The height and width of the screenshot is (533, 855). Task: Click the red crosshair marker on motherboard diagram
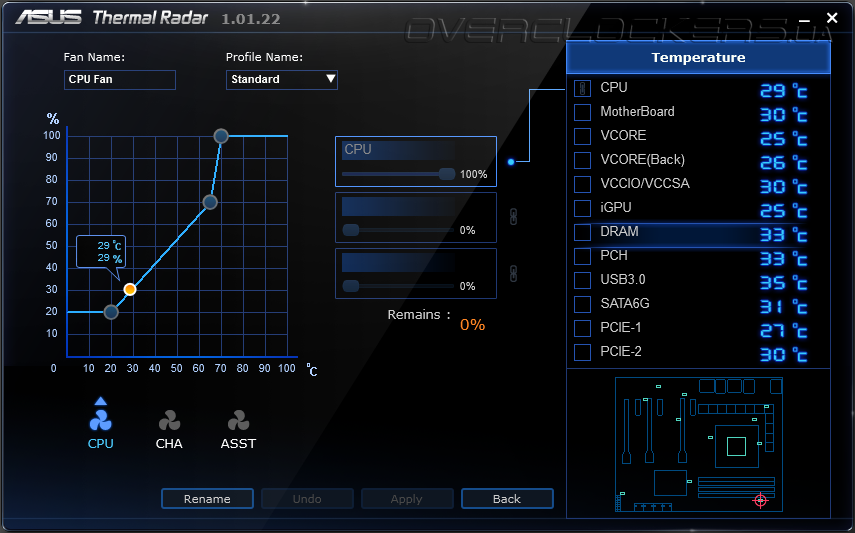(761, 500)
